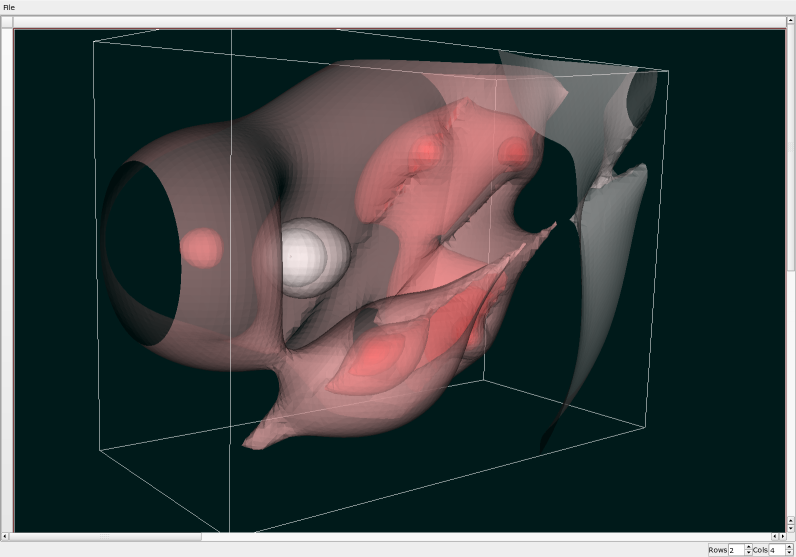Click the Cols count input field
This screenshot has height=557, width=796.
point(777,550)
